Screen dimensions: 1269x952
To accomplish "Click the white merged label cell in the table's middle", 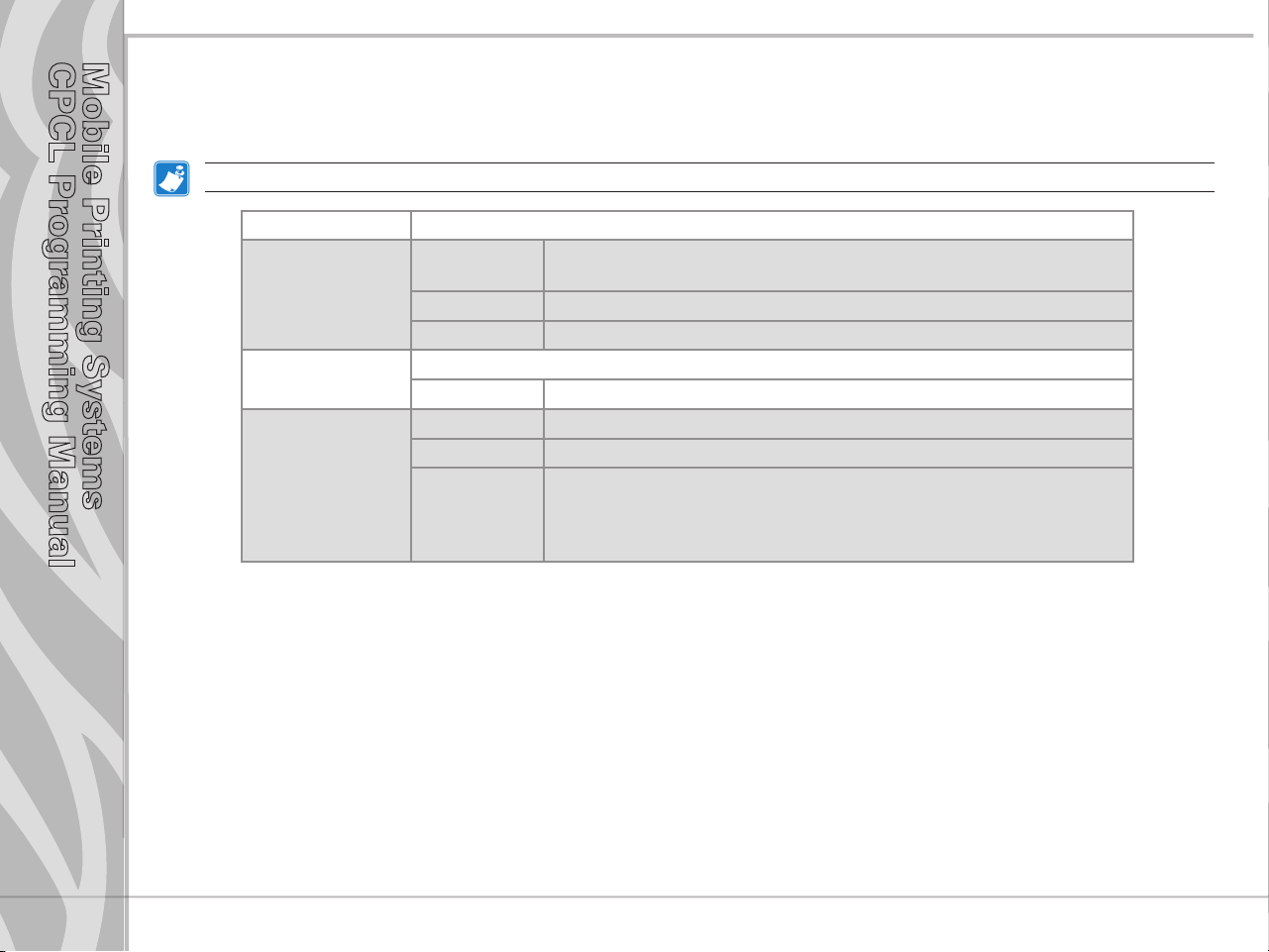I will (x=327, y=379).
